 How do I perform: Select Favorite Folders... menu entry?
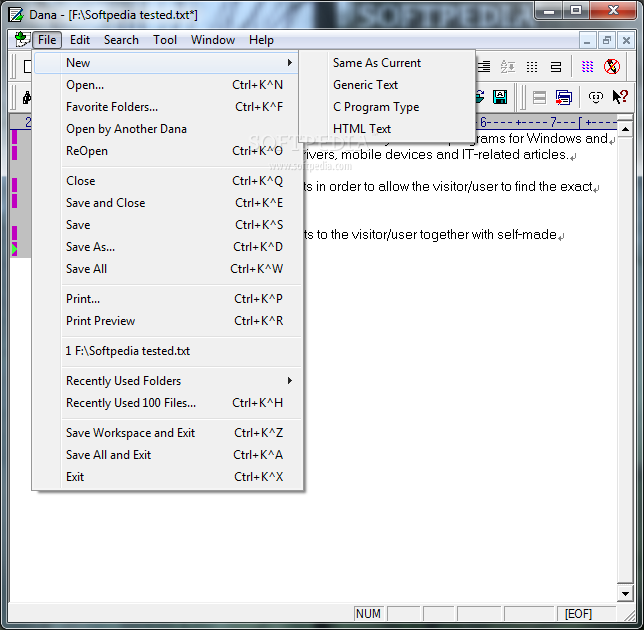(x=168, y=107)
